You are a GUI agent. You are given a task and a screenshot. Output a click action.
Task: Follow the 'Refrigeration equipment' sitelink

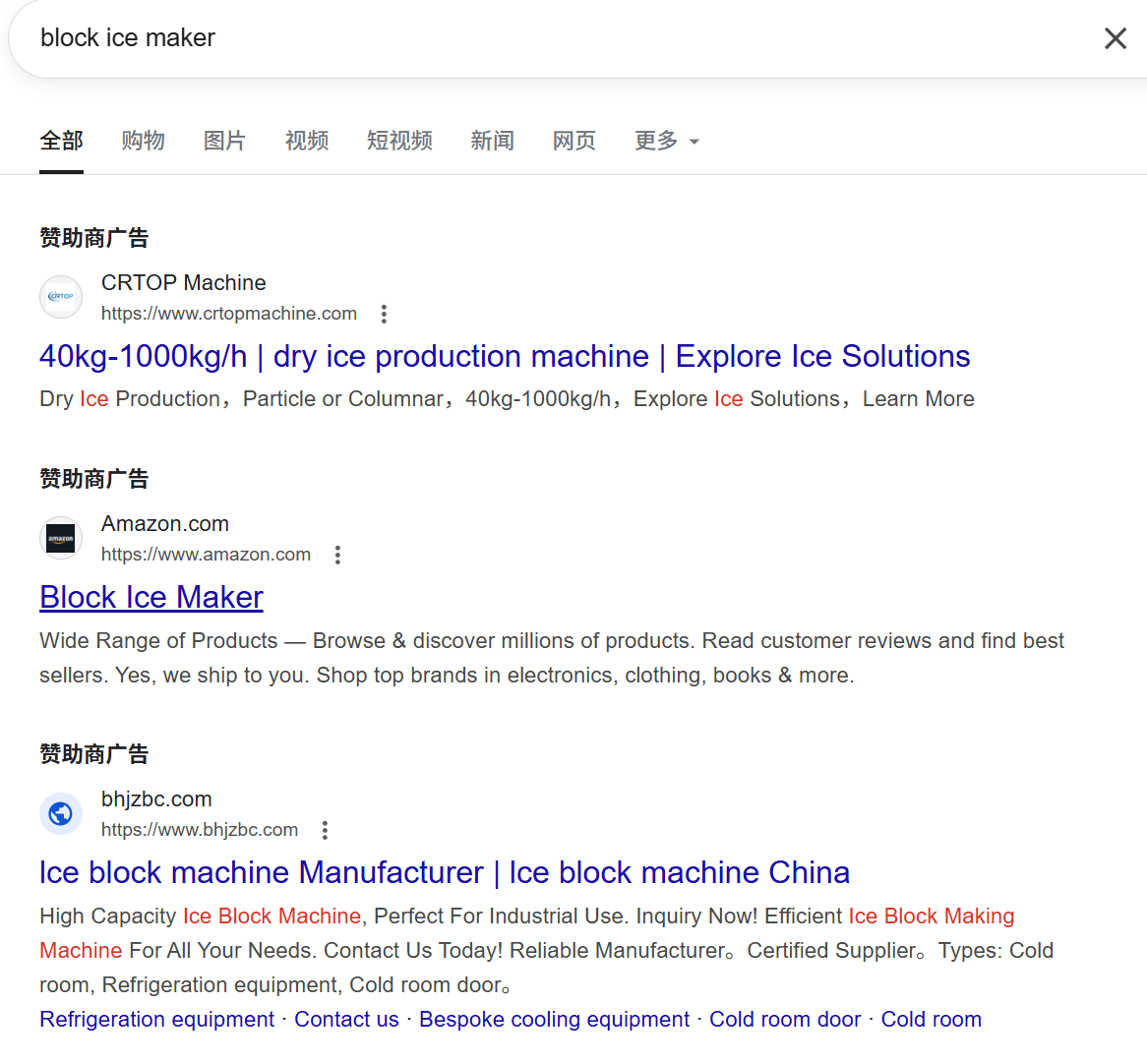(x=156, y=1020)
